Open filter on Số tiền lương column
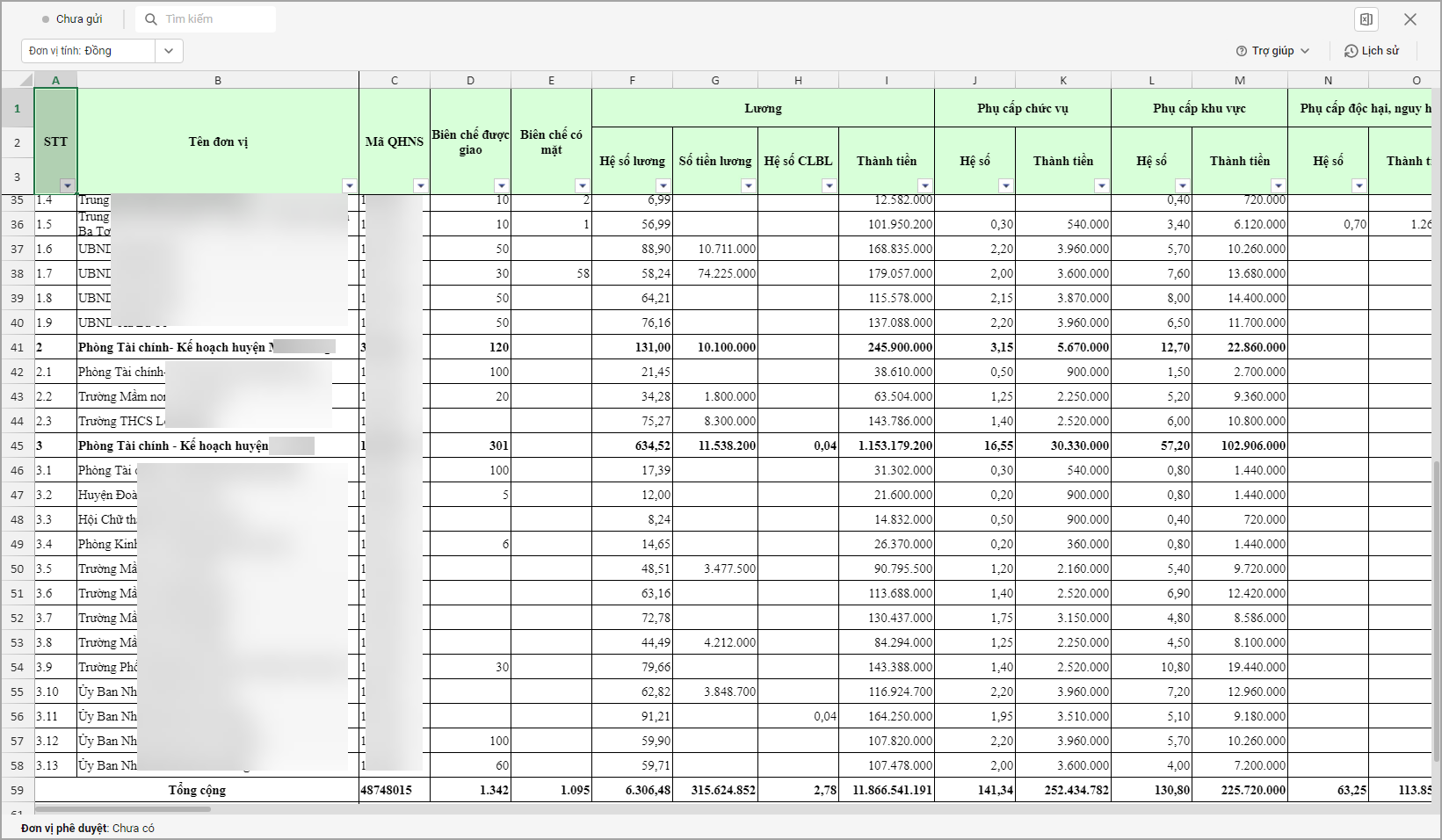The width and height of the screenshot is (1442, 840). pos(748,185)
